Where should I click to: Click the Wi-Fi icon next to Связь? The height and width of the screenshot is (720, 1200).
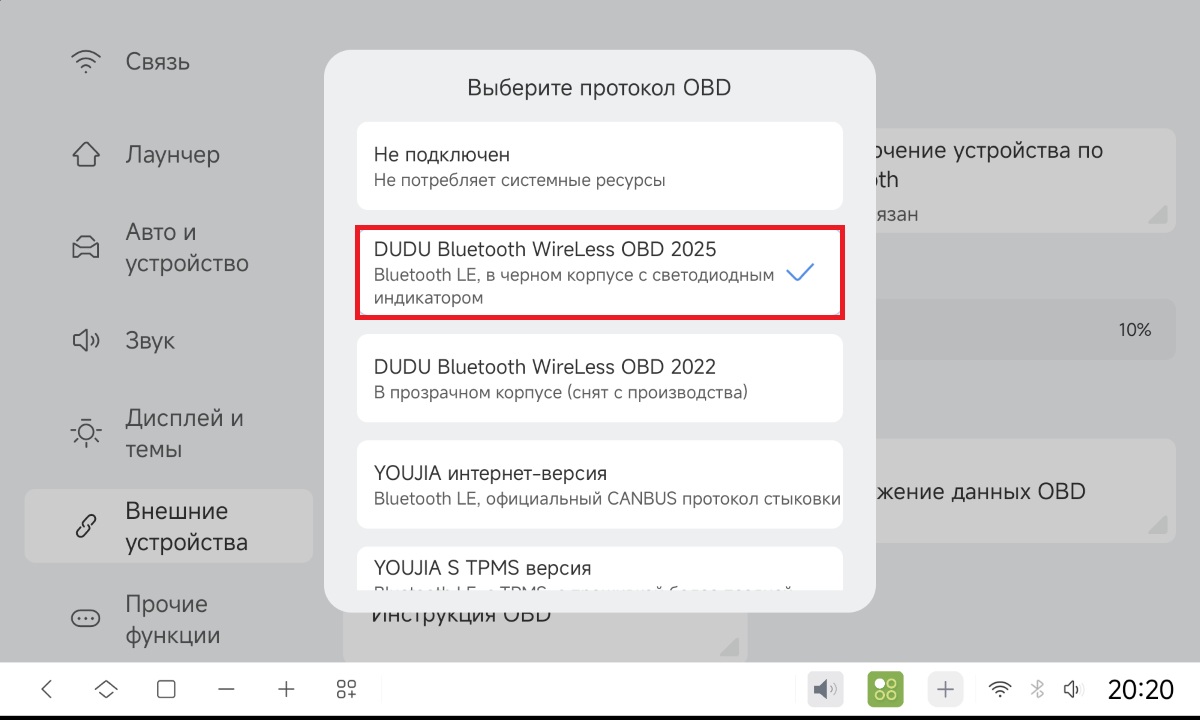point(86,62)
